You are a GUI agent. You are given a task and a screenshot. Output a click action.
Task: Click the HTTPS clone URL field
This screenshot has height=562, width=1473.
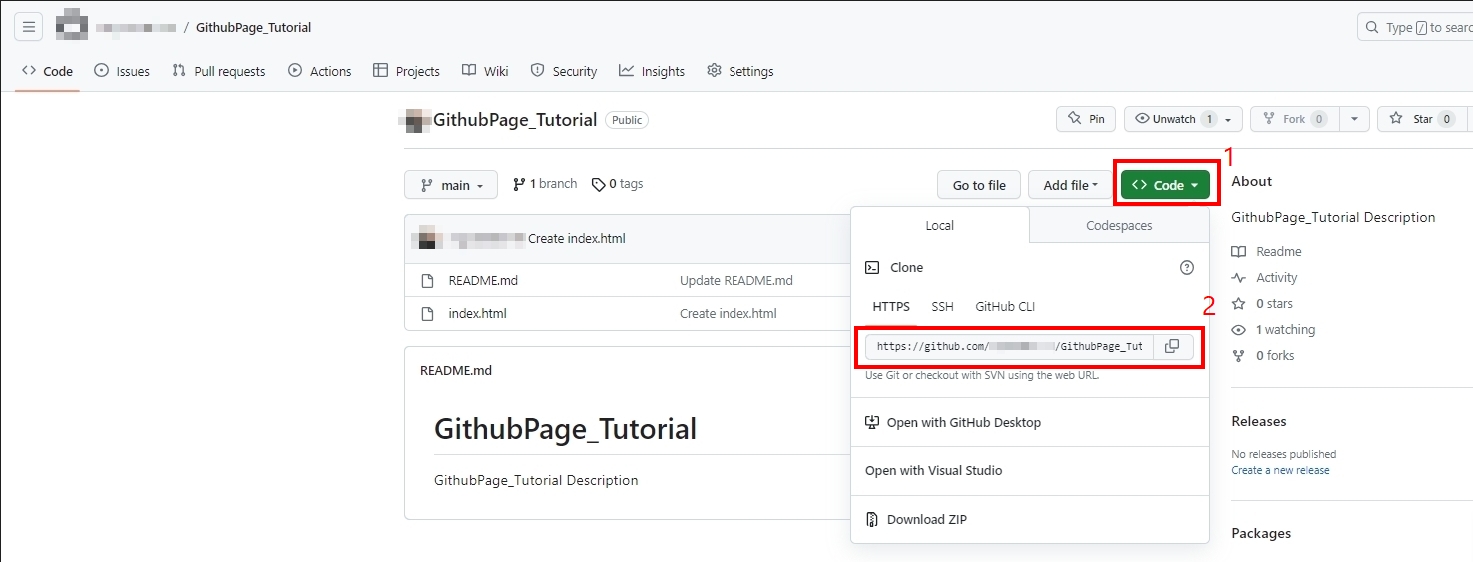(1009, 346)
